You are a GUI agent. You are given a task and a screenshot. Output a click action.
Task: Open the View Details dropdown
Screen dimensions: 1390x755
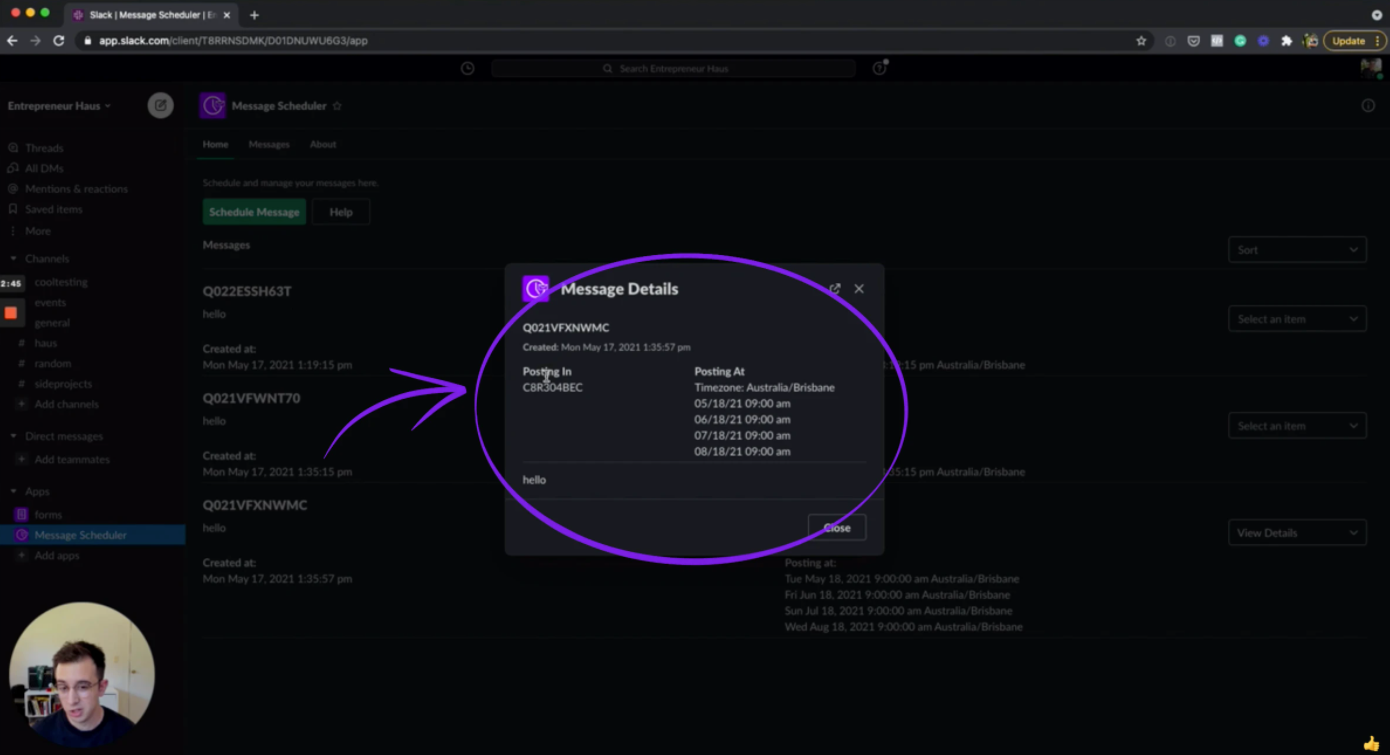click(x=1297, y=532)
